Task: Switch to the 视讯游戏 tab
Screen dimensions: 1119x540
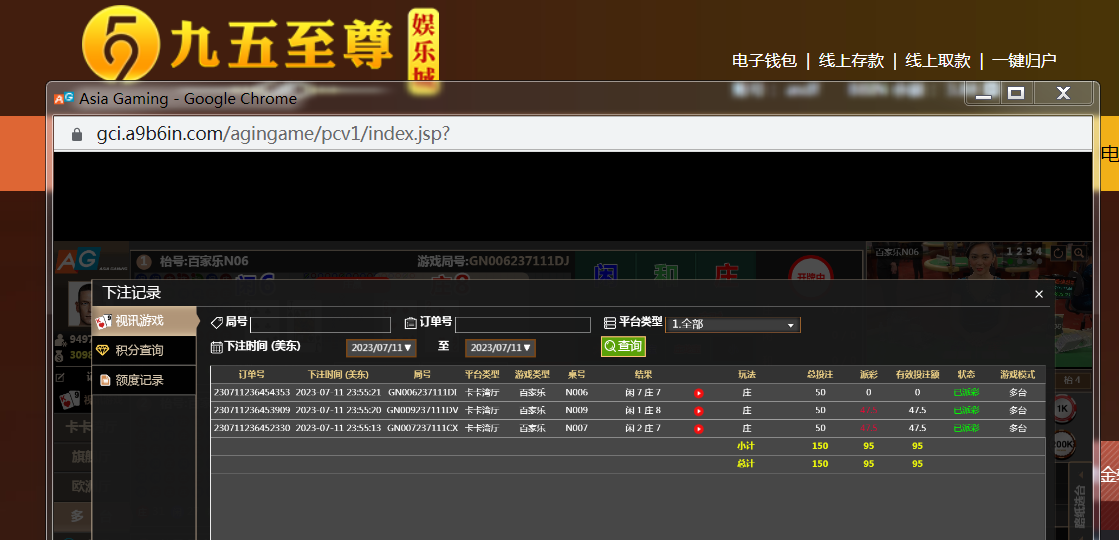Action: [x=145, y=321]
